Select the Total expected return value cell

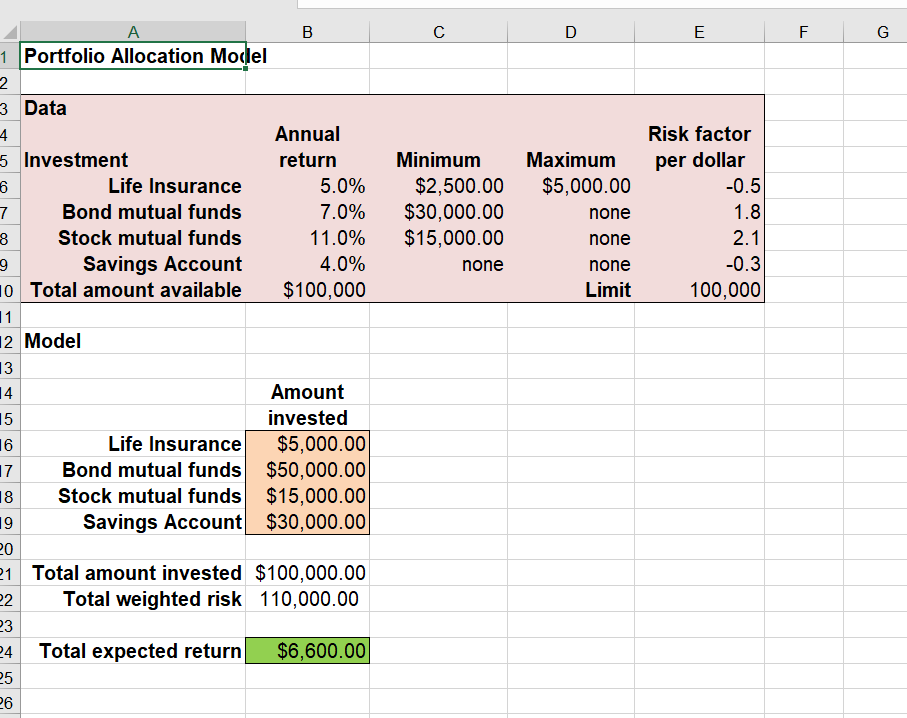307,651
